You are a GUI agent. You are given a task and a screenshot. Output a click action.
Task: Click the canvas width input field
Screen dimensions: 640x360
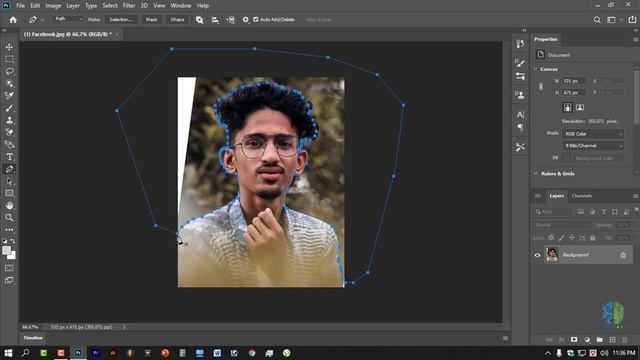pos(573,81)
